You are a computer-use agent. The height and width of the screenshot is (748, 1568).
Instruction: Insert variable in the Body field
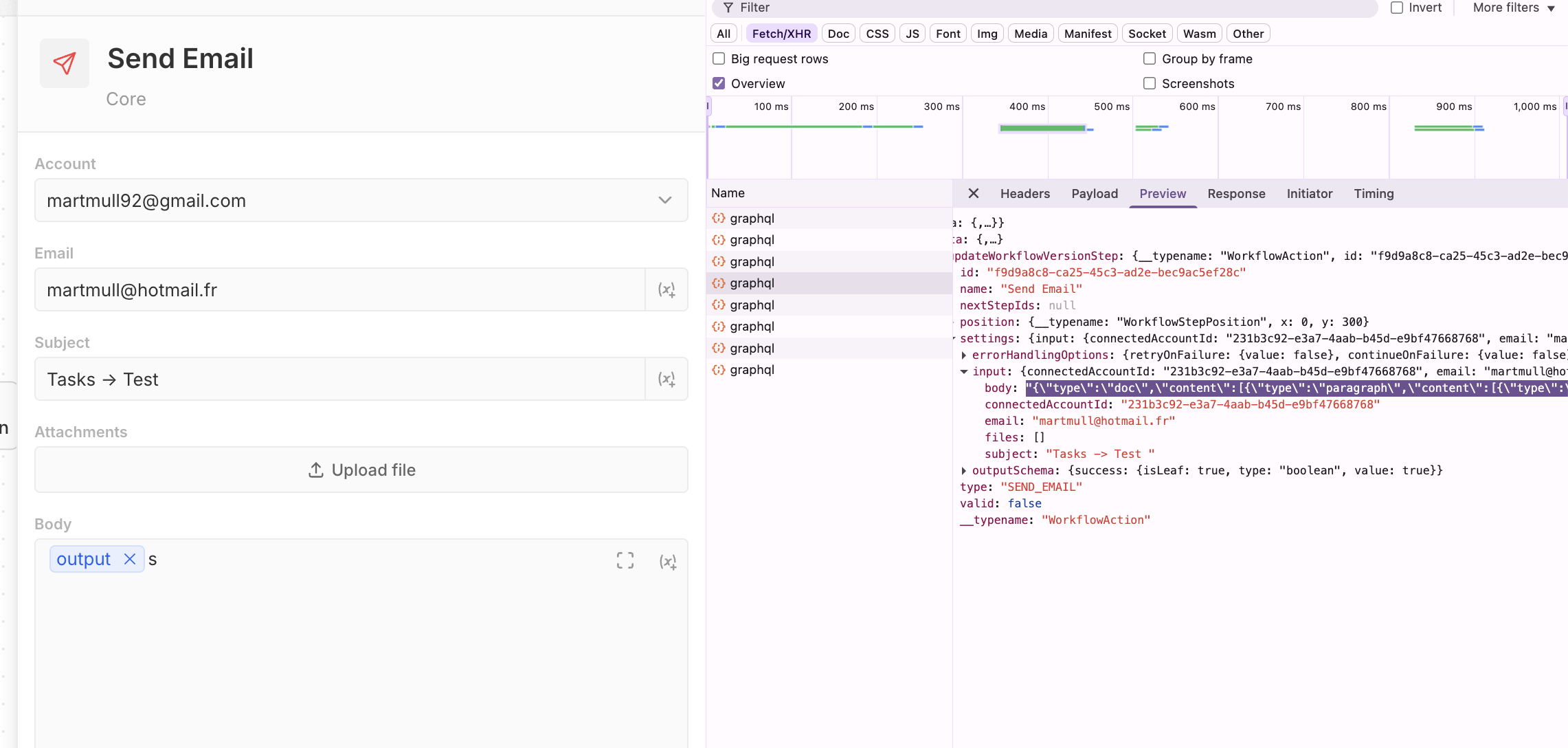point(667,562)
